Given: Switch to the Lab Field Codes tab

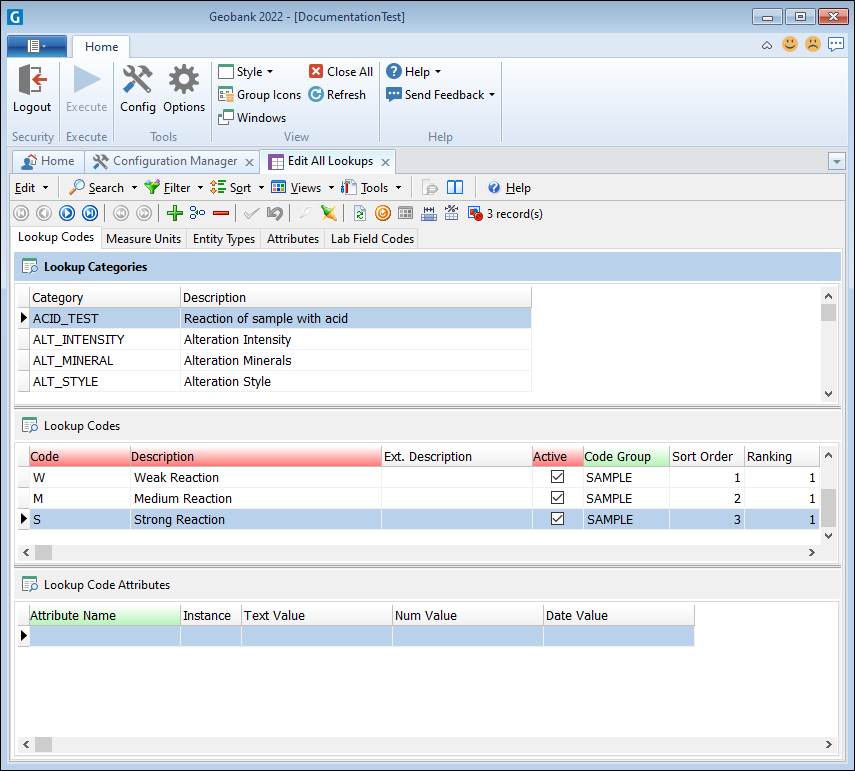Looking at the screenshot, I should tap(372, 239).
